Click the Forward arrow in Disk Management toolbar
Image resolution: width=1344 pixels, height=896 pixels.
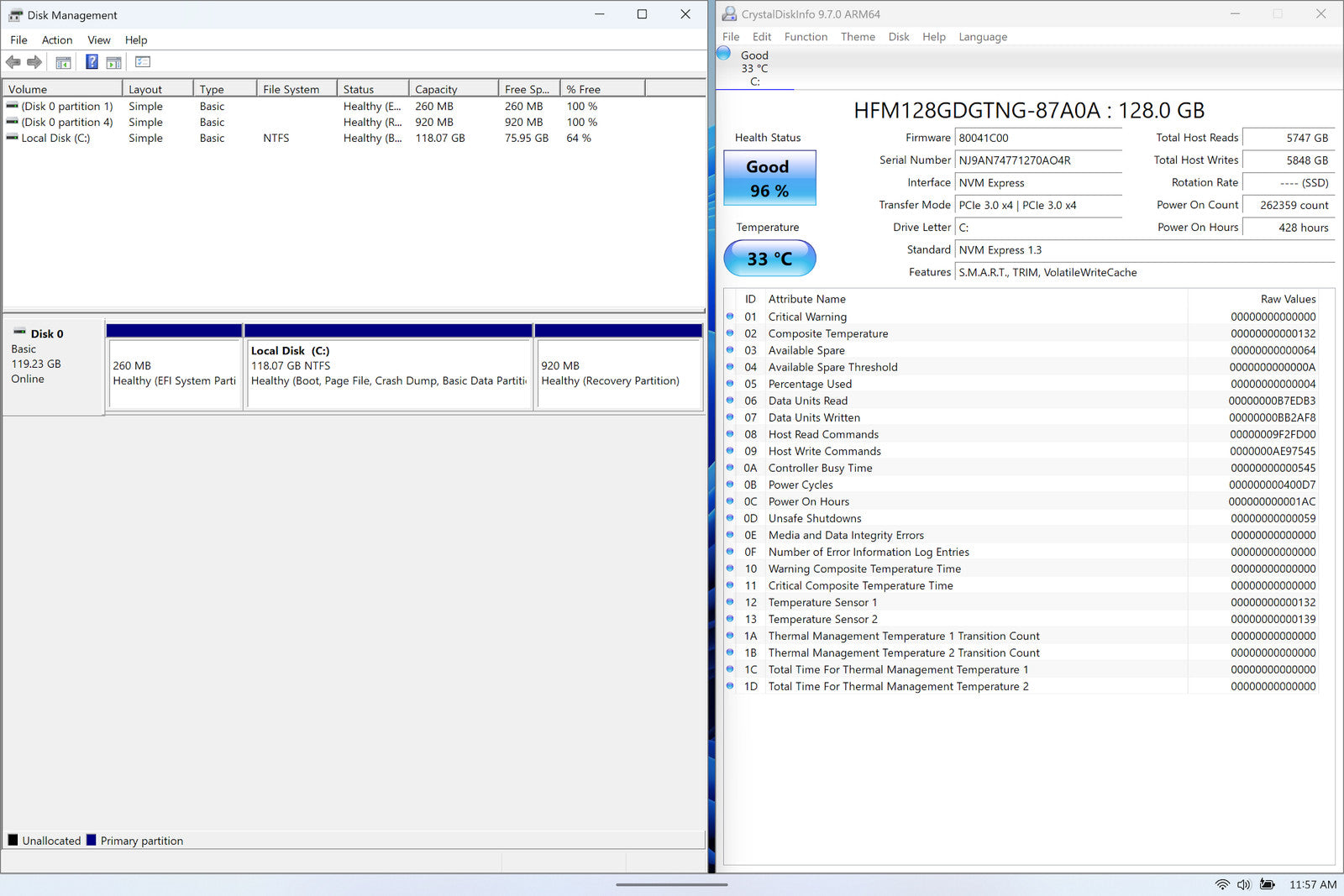34,62
